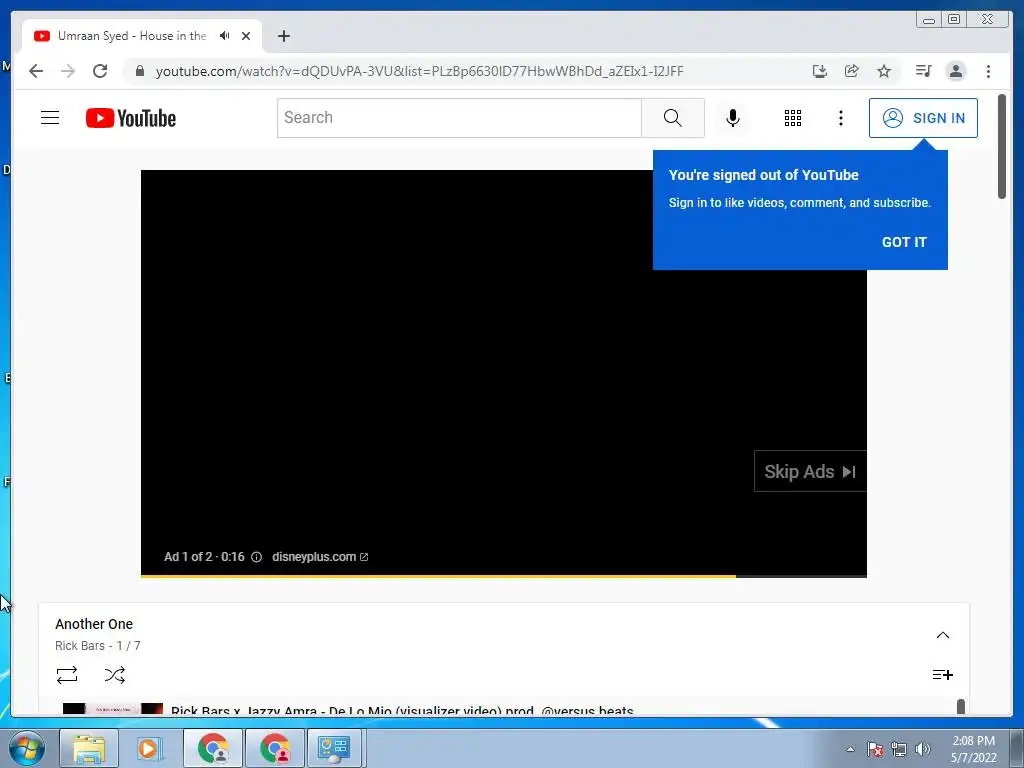Start voice search with the microphone

point(733,118)
